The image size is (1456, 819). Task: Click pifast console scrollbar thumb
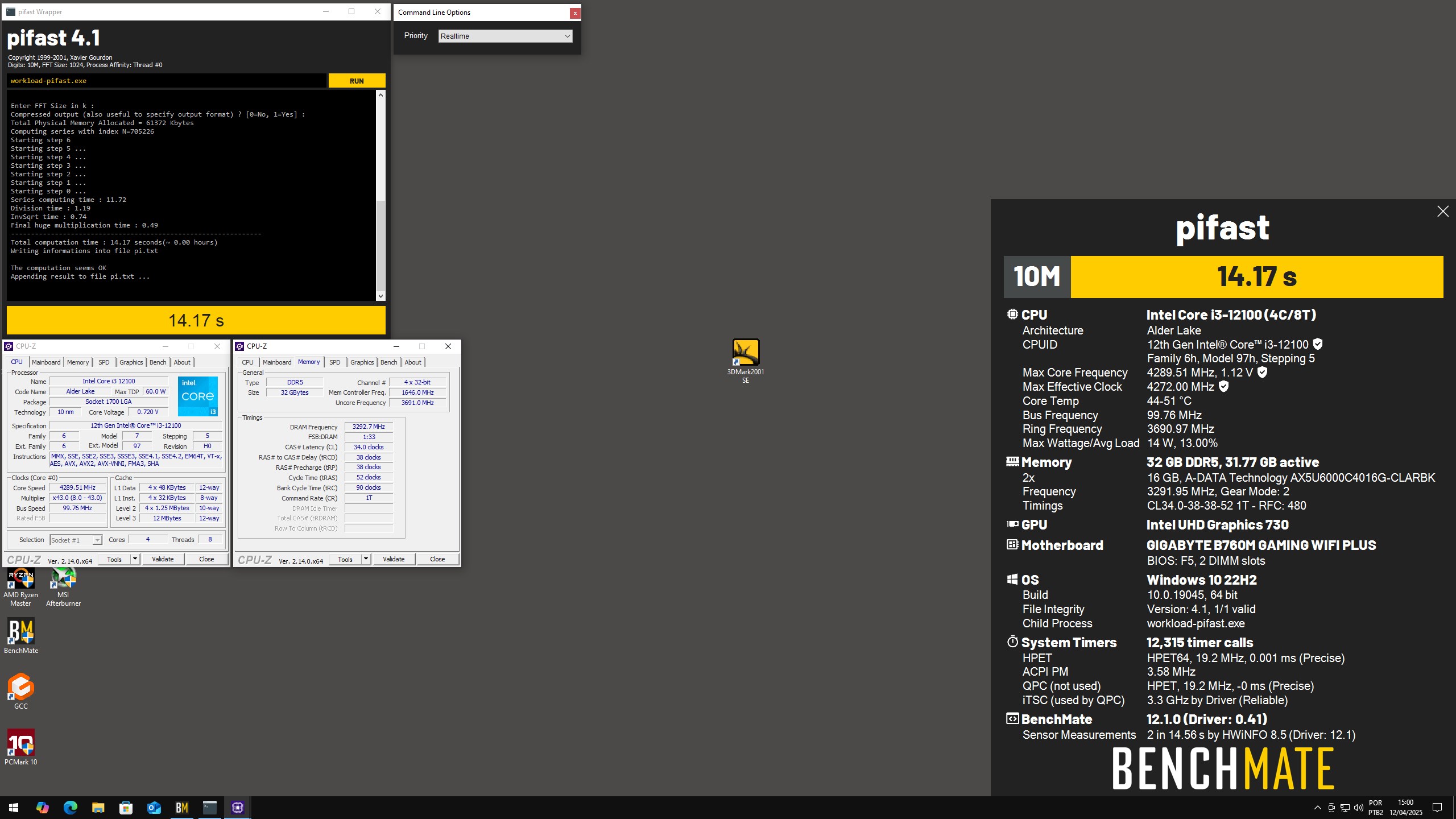380,246
